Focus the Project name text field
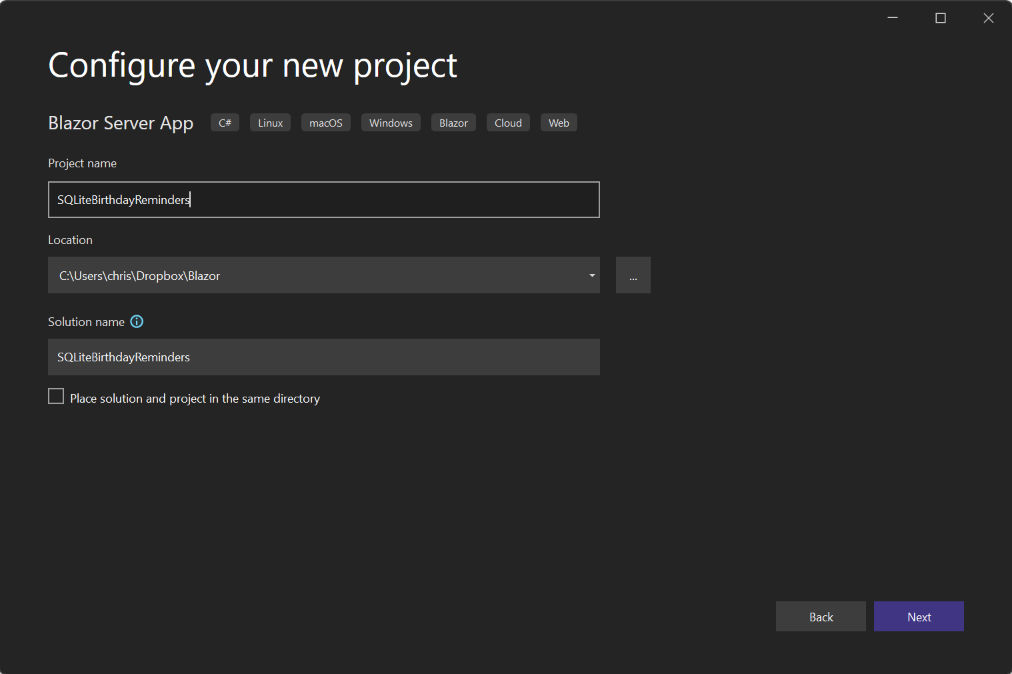Screen dimensions: 1012x674 click(x=323, y=199)
